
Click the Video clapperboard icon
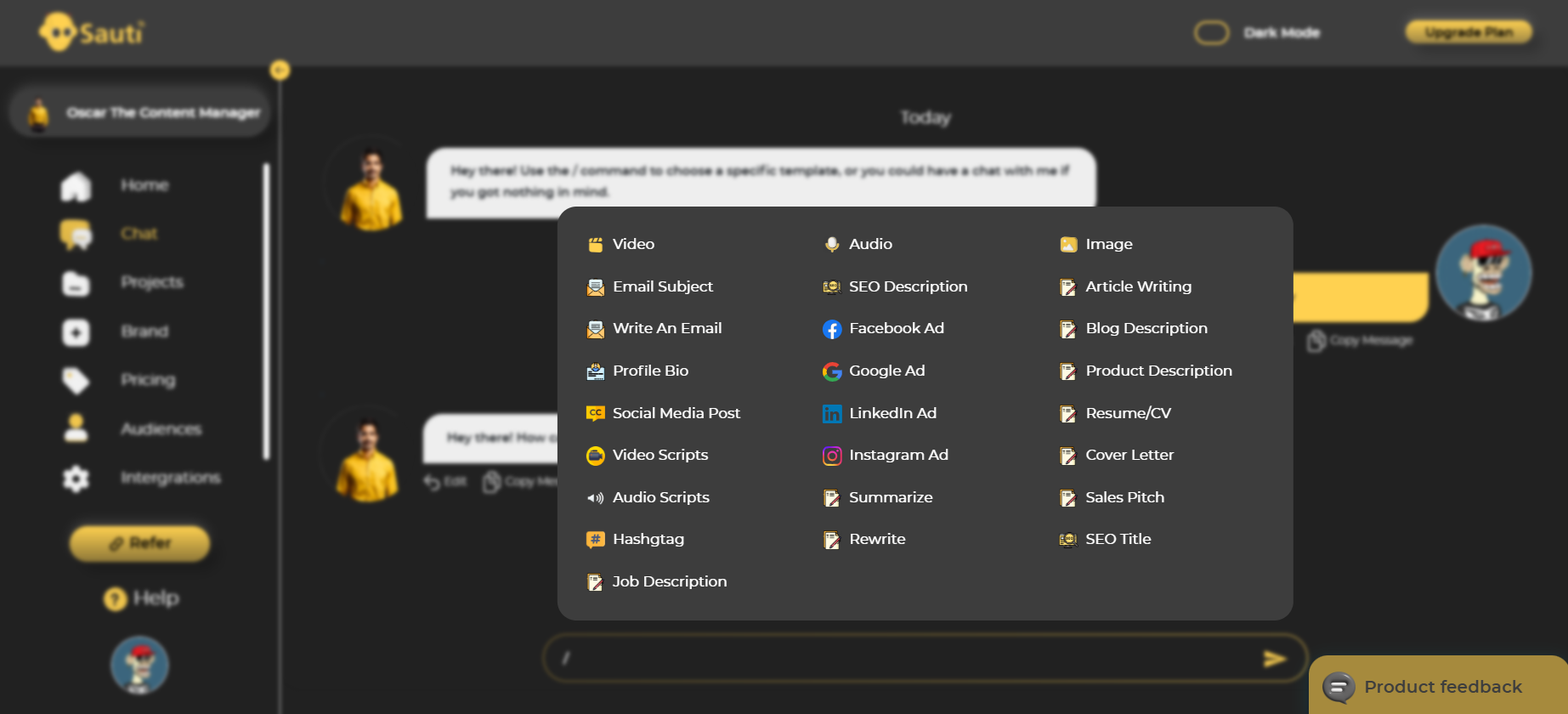596,245
